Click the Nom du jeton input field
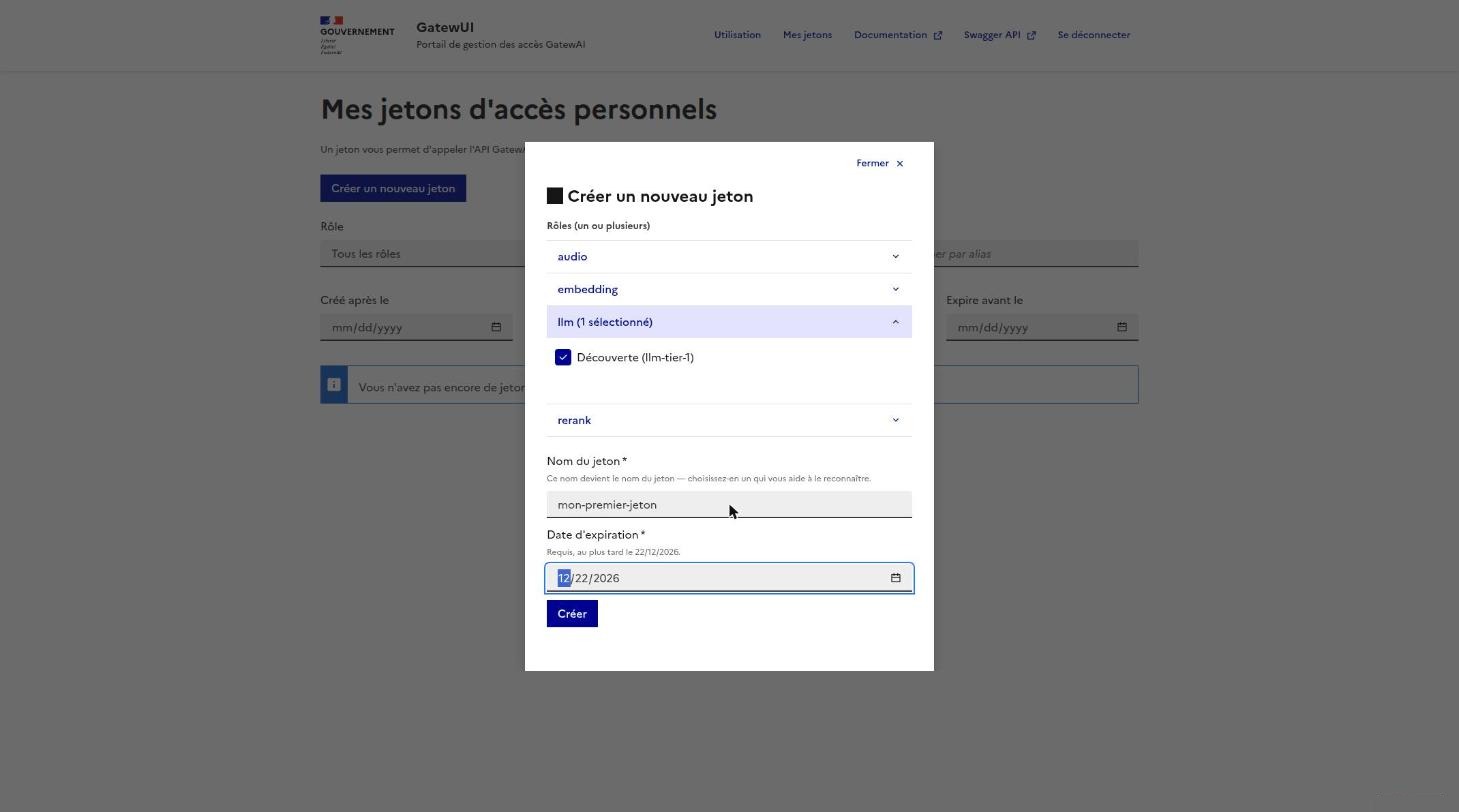Viewport: 1459px width, 812px height. coord(729,505)
